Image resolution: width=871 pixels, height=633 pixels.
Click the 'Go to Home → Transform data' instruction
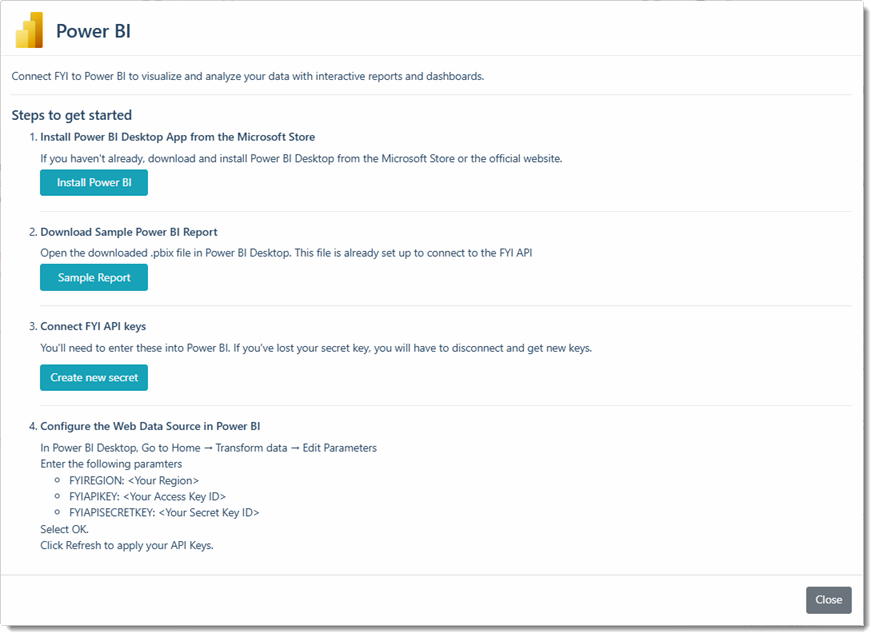tap(208, 448)
